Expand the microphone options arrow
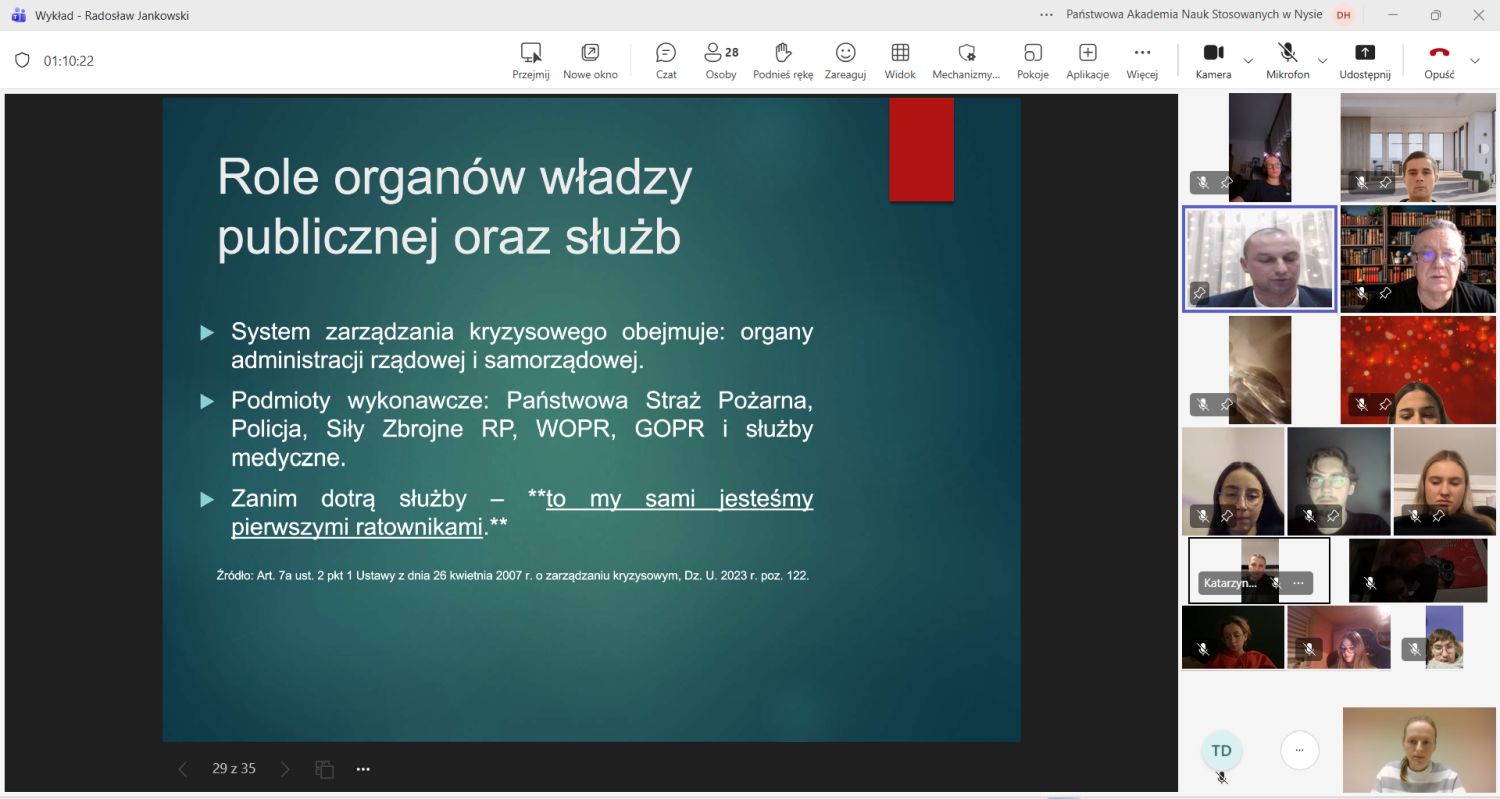The height and width of the screenshot is (799, 1500). pyautogui.click(x=1322, y=61)
